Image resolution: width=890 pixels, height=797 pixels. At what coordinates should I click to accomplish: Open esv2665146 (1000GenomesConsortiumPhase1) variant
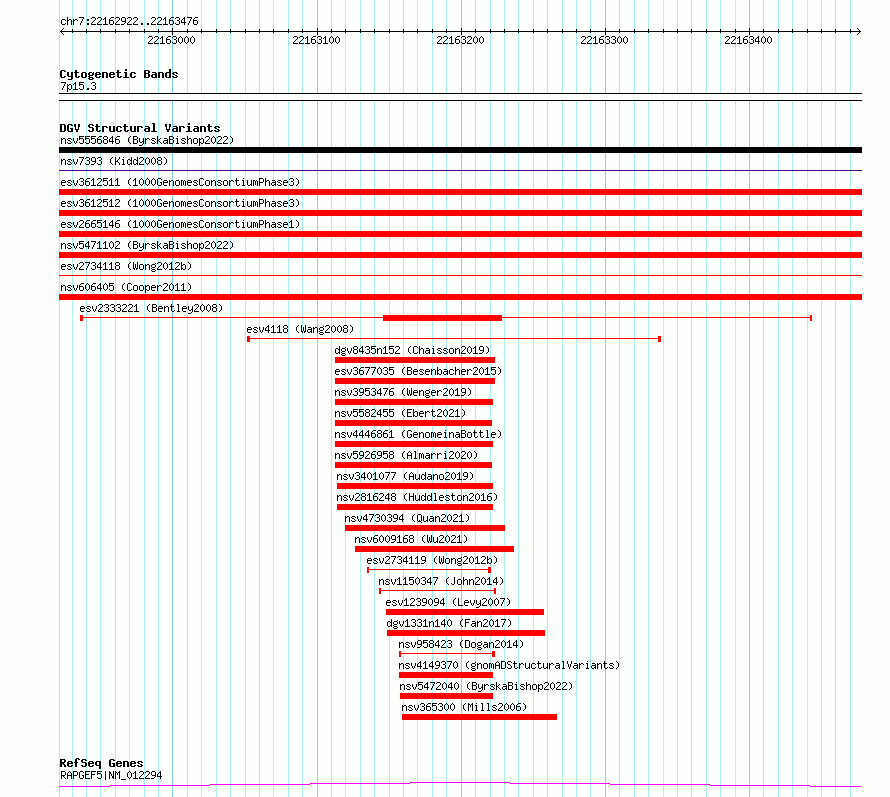pos(180,224)
